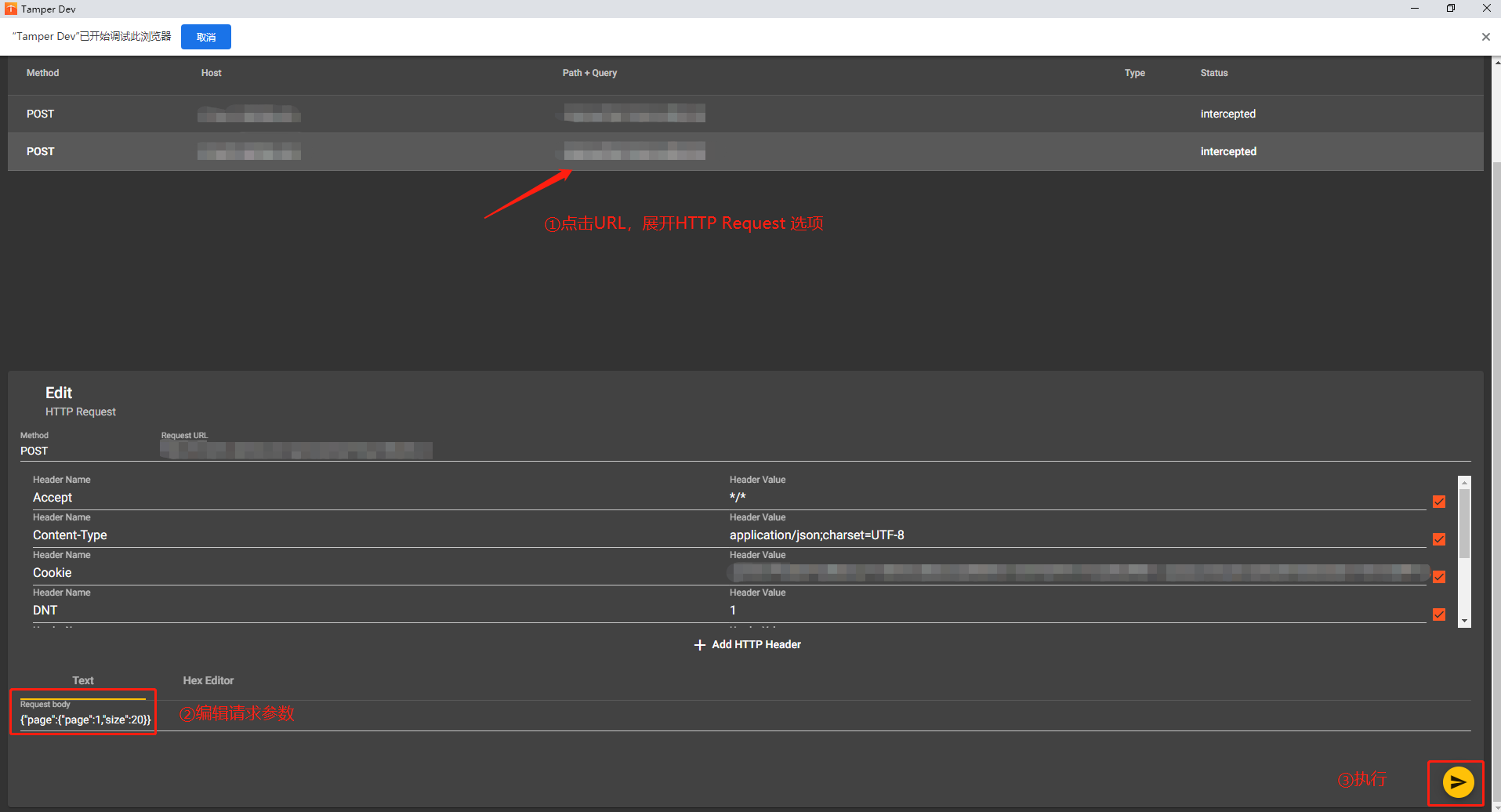
Task: Click the headers list scroll-down arrow
Action: click(1464, 621)
